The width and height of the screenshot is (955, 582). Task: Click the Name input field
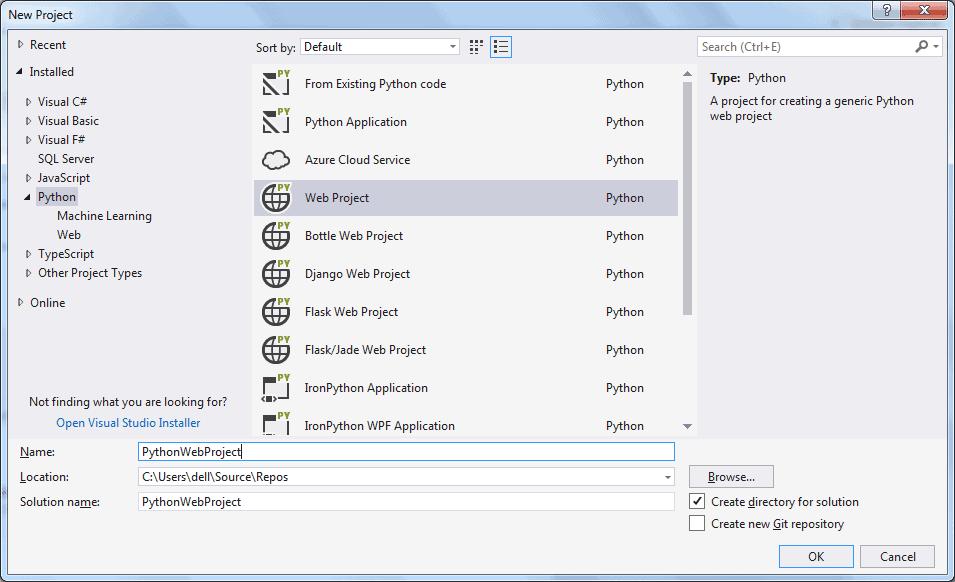[x=406, y=452]
